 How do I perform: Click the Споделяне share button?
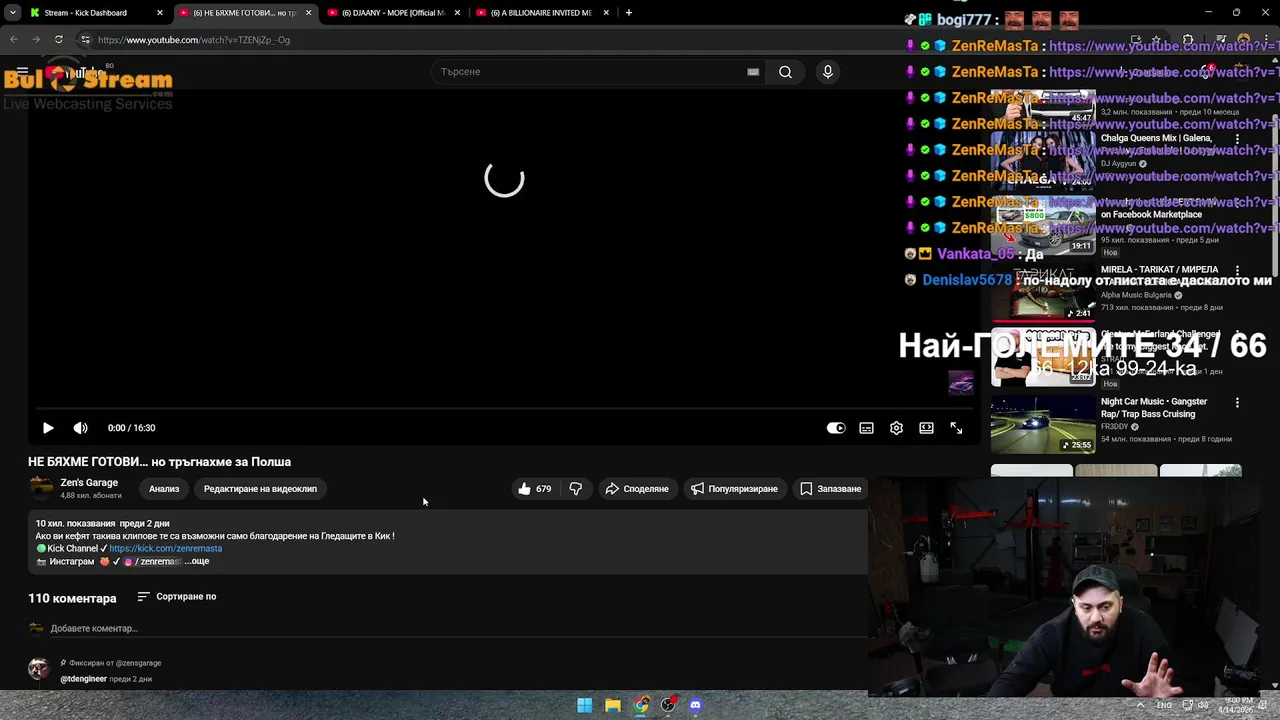(x=636, y=489)
